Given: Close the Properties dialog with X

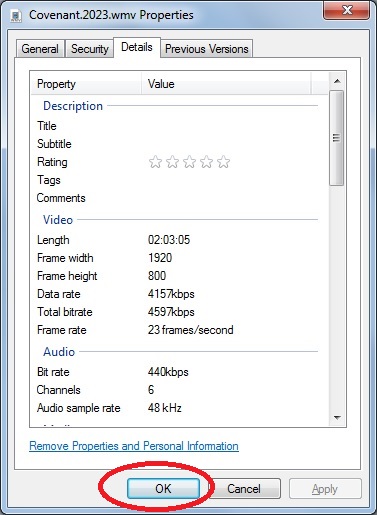Looking at the screenshot, I should pos(347,10).
